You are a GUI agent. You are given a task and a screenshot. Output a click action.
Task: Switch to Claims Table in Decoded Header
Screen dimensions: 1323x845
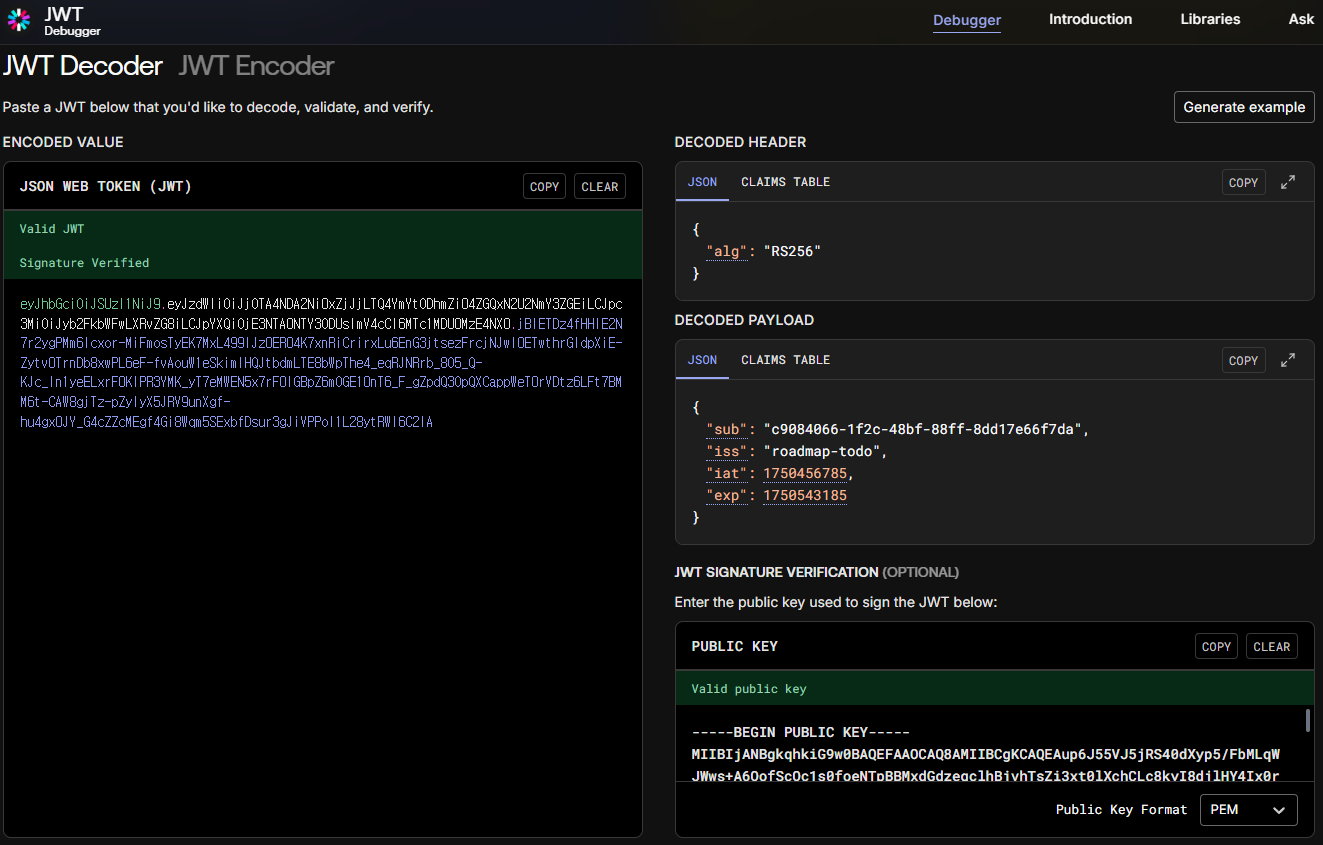coord(785,182)
